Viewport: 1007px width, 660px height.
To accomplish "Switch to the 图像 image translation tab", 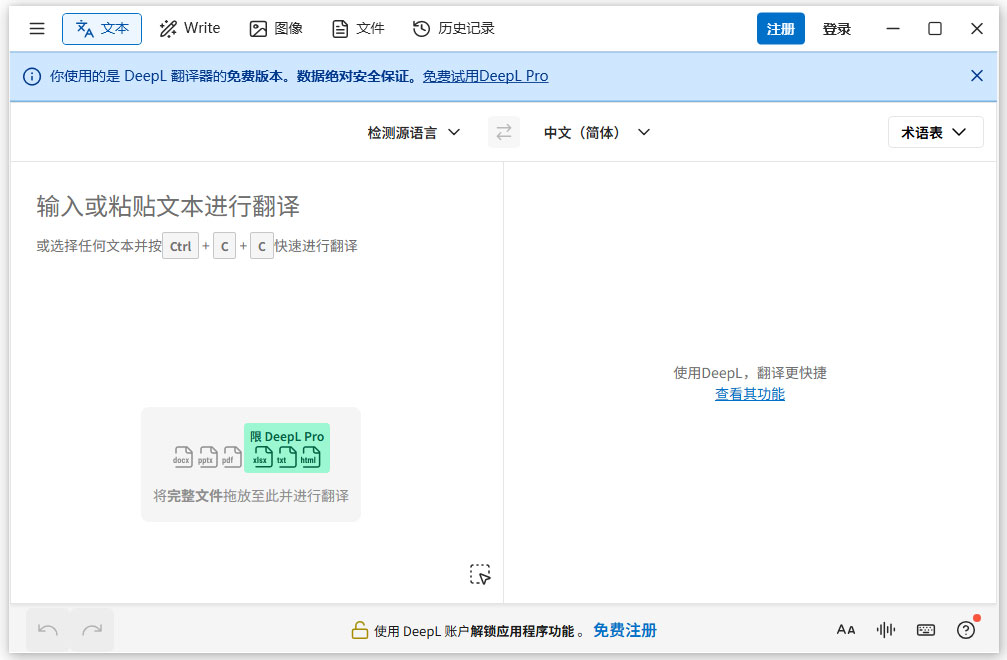I will click(x=276, y=28).
